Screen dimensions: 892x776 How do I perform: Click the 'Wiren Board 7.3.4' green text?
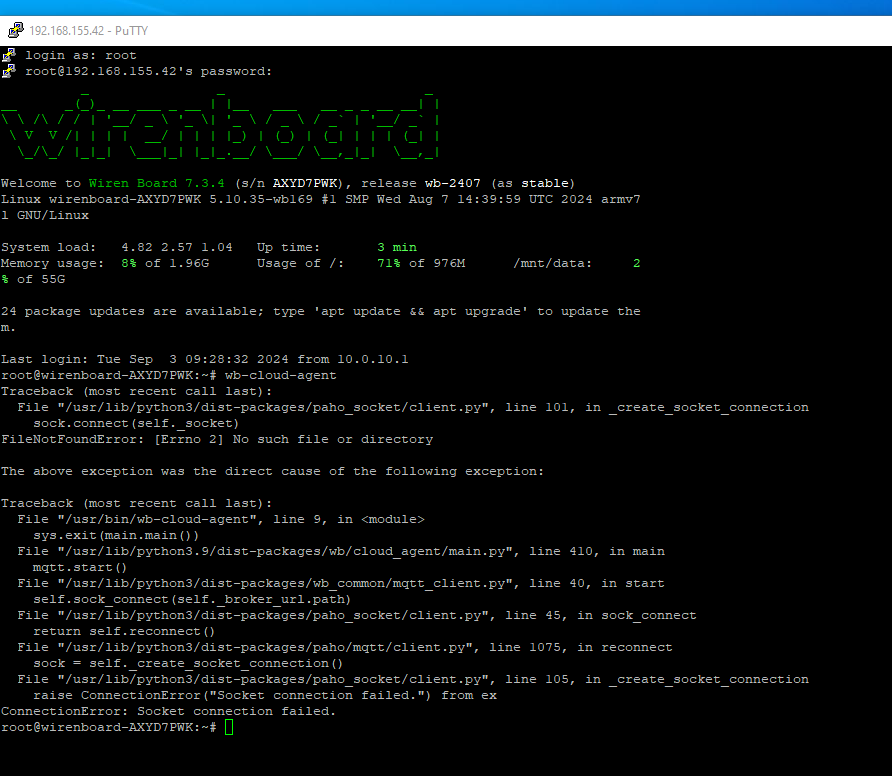156,183
